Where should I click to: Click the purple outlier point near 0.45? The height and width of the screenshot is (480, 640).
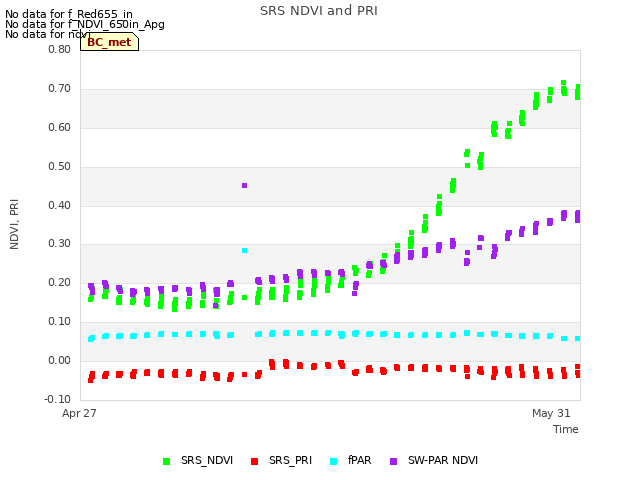tap(244, 186)
